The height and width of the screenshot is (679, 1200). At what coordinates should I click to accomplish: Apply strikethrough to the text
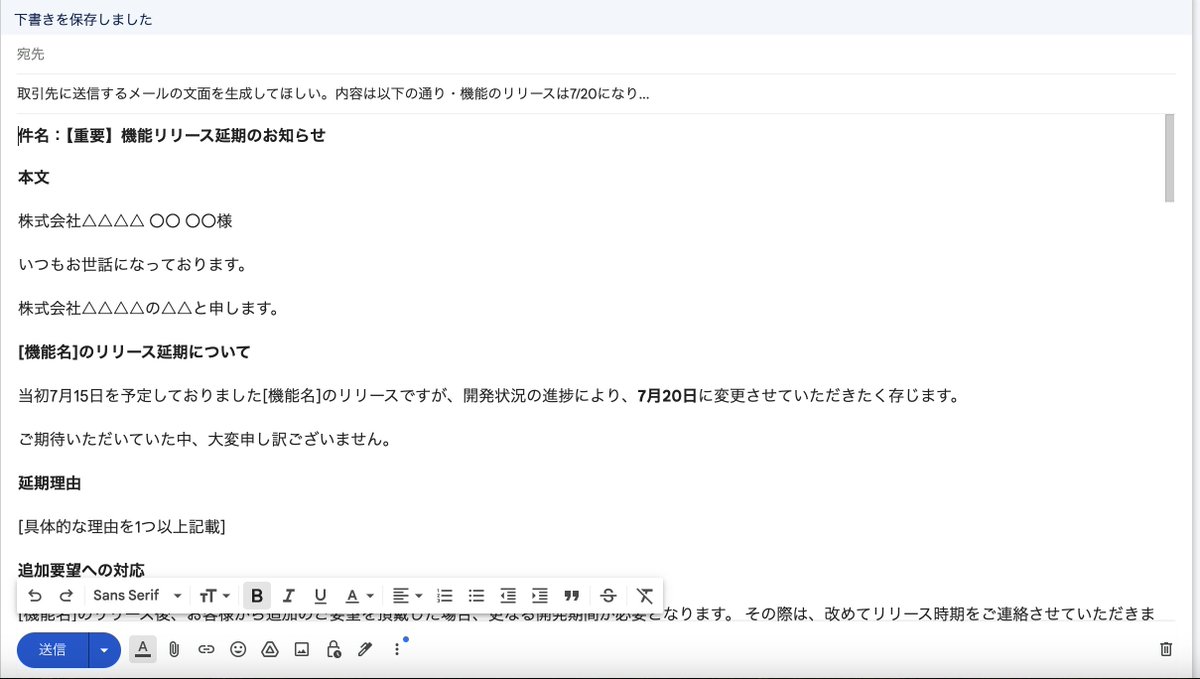[608, 595]
